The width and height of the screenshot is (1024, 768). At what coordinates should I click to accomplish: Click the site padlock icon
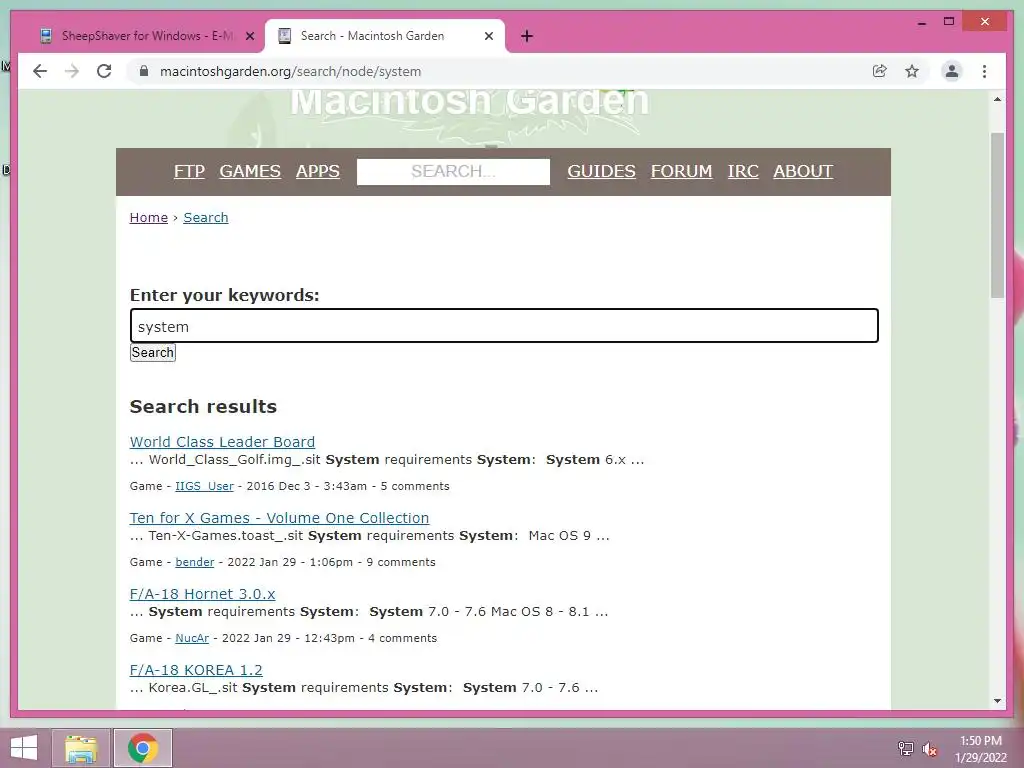coord(144,71)
